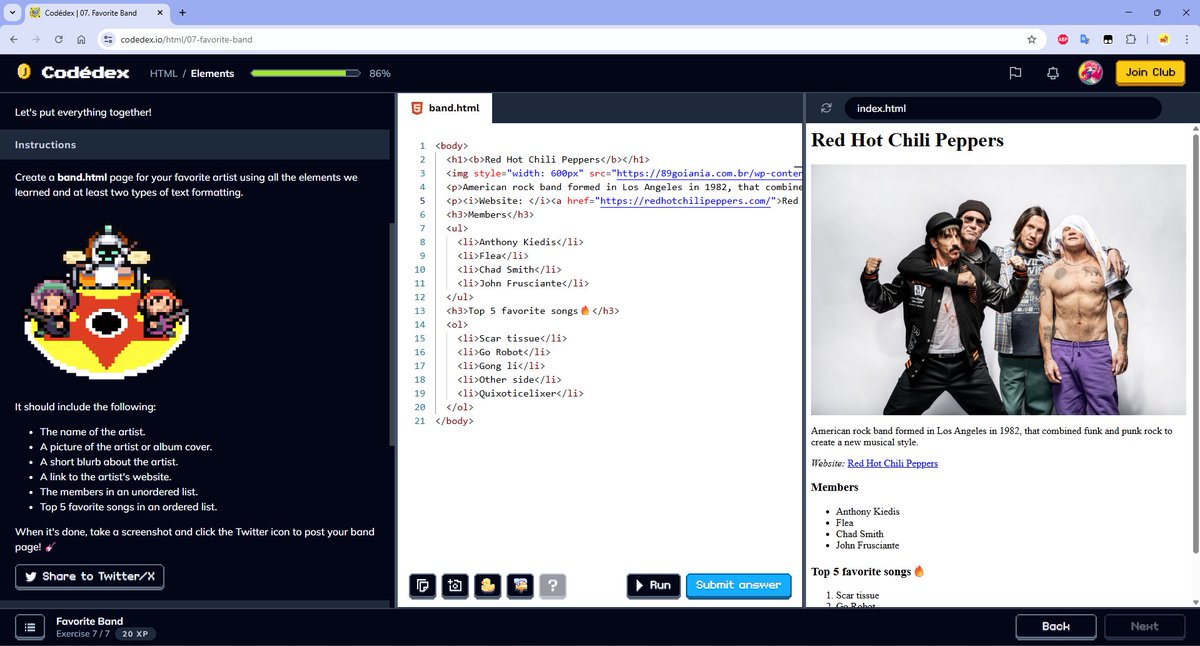Image resolution: width=1200 pixels, height=646 pixels.
Task: View site information icon in address bar
Action: pos(109,39)
